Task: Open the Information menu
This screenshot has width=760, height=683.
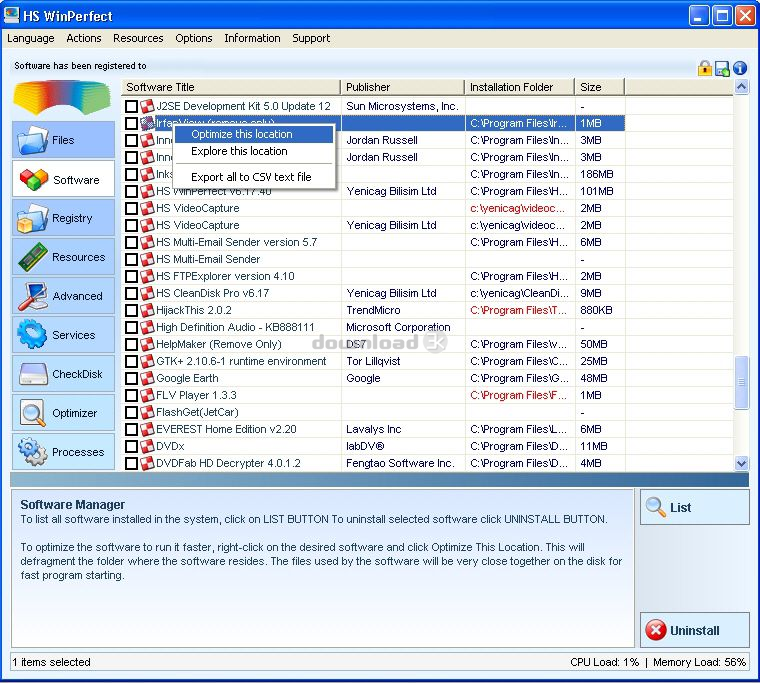Action: click(x=252, y=38)
